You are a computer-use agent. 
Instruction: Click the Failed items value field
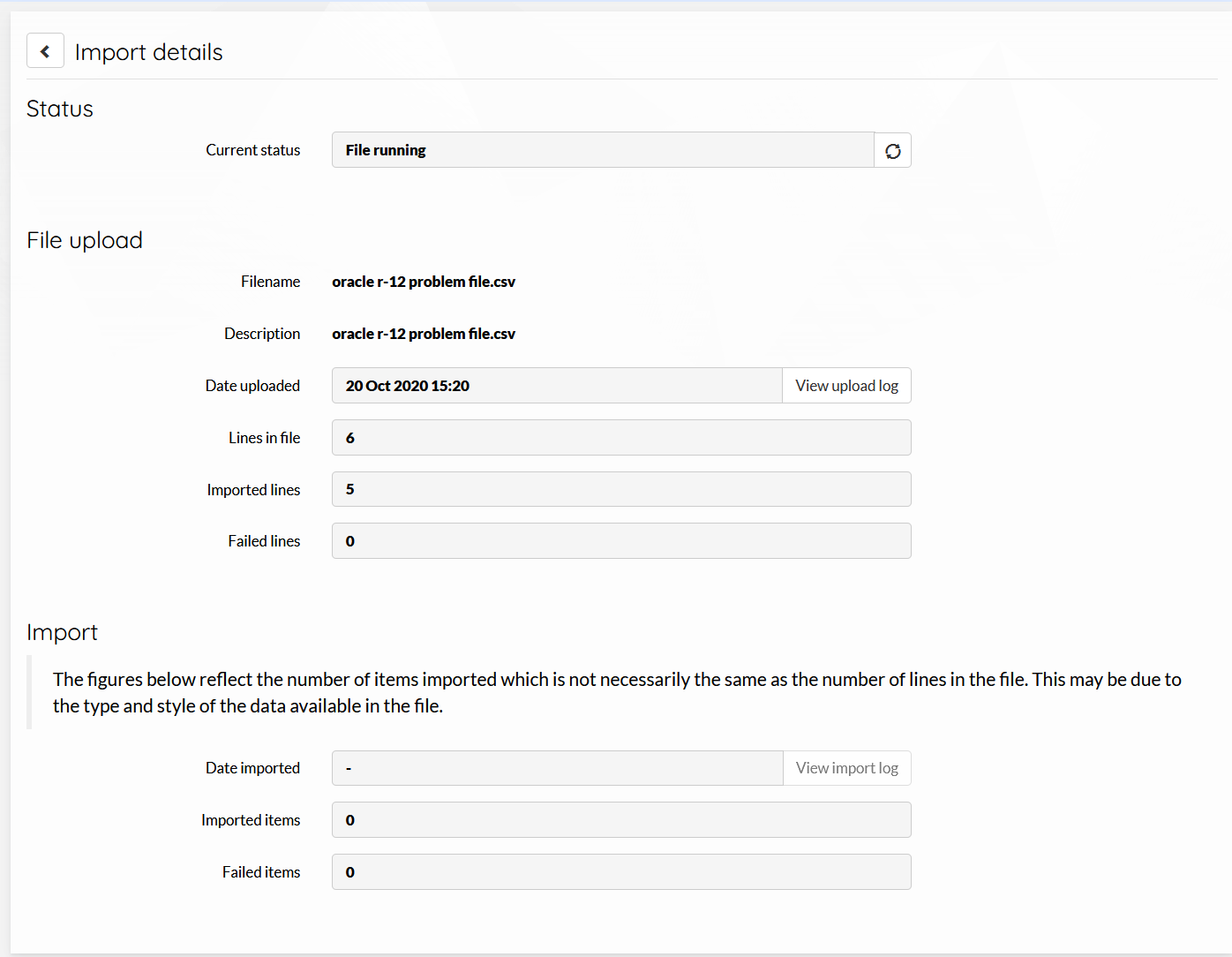click(x=621, y=872)
